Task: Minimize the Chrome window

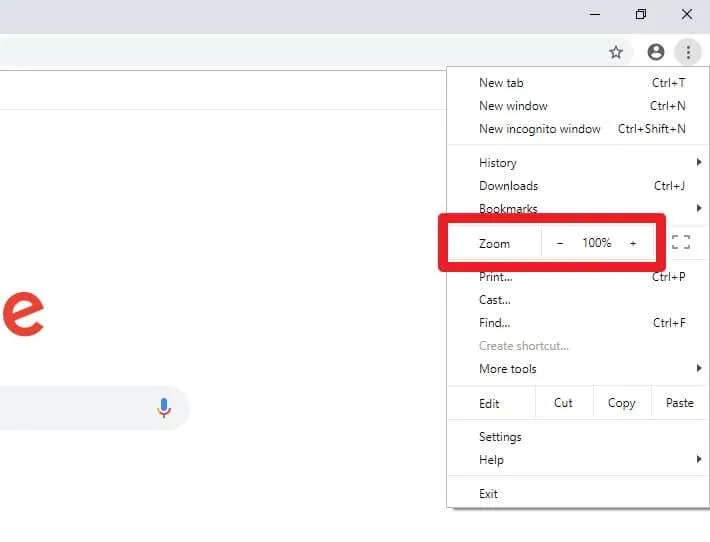Action: (x=595, y=14)
